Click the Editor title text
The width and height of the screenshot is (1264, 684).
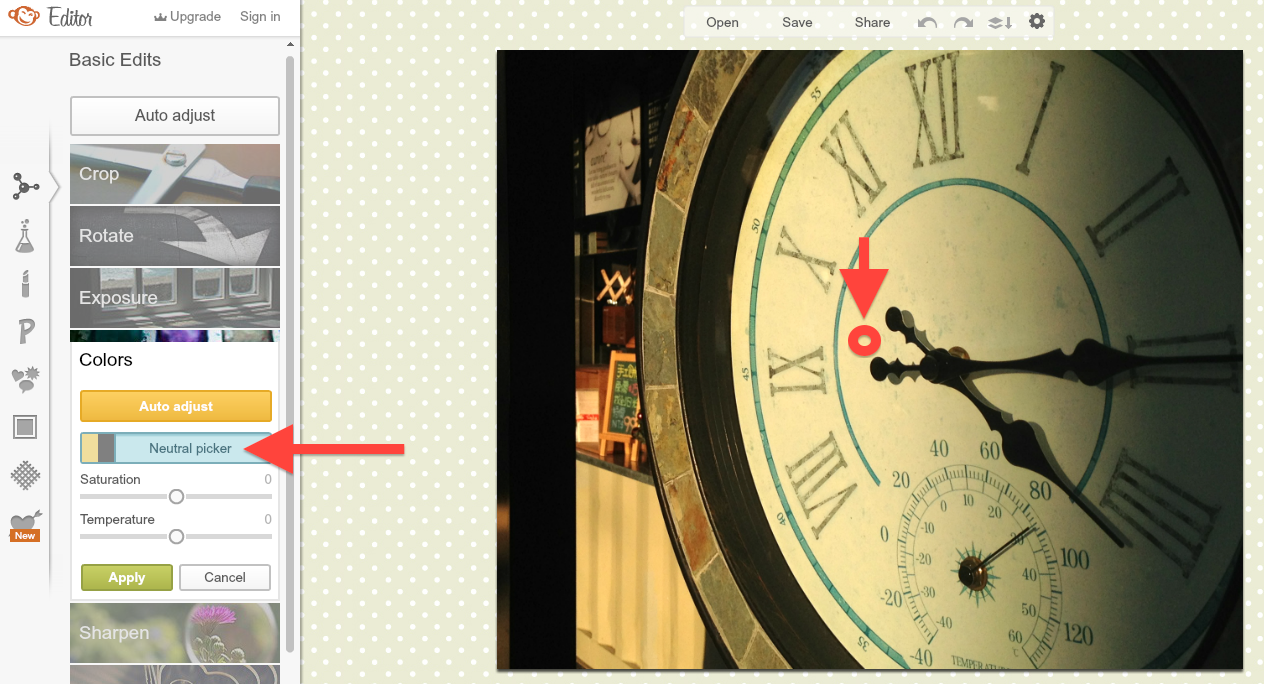click(70, 17)
